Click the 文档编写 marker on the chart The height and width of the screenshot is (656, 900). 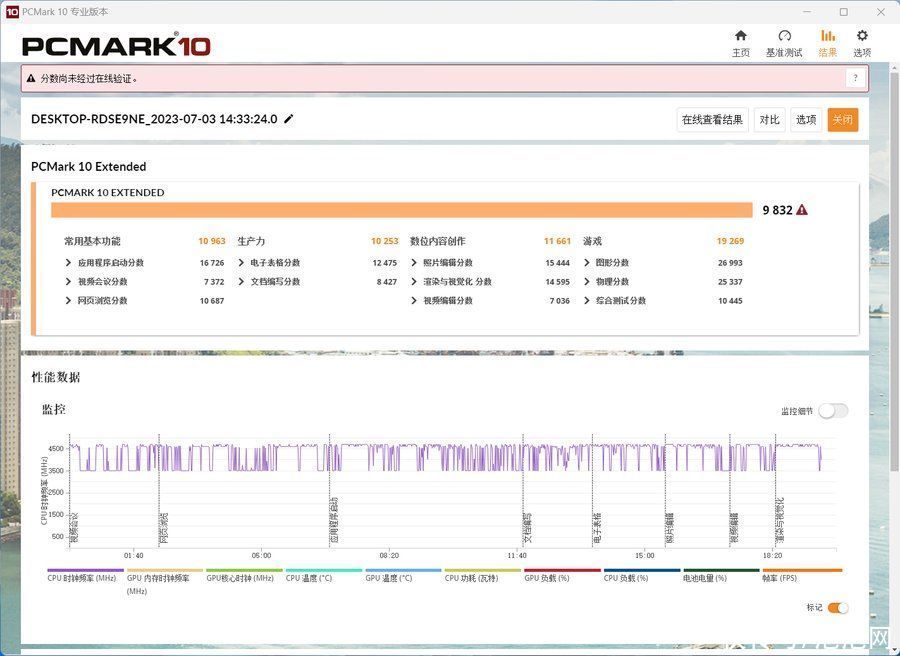pos(527,528)
